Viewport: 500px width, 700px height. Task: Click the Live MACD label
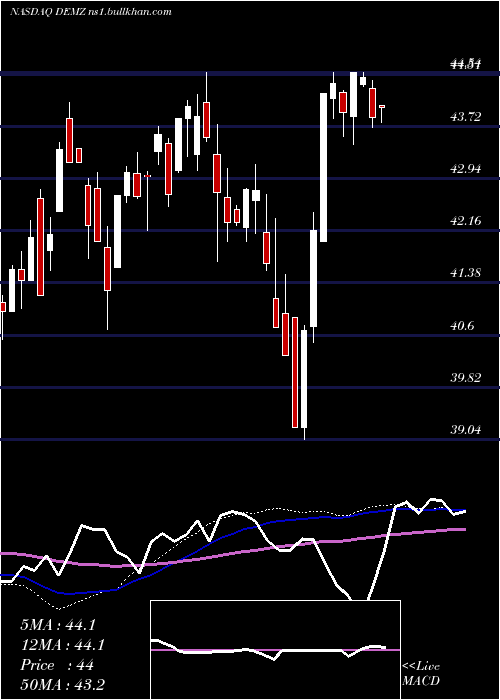421,674
